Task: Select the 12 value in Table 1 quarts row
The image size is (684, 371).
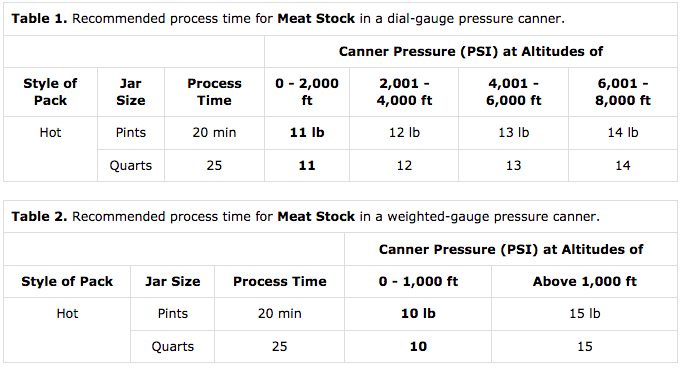Action: coord(404,165)
